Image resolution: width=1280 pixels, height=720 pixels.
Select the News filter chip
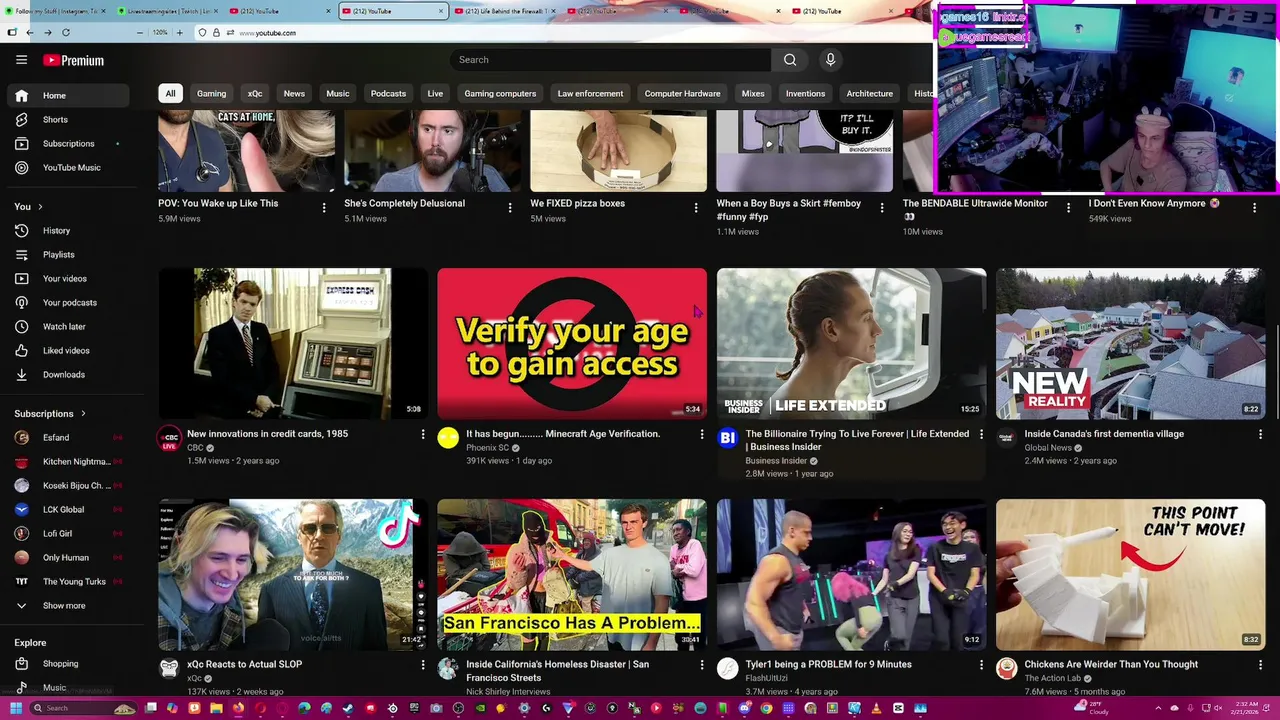(294, 93)
